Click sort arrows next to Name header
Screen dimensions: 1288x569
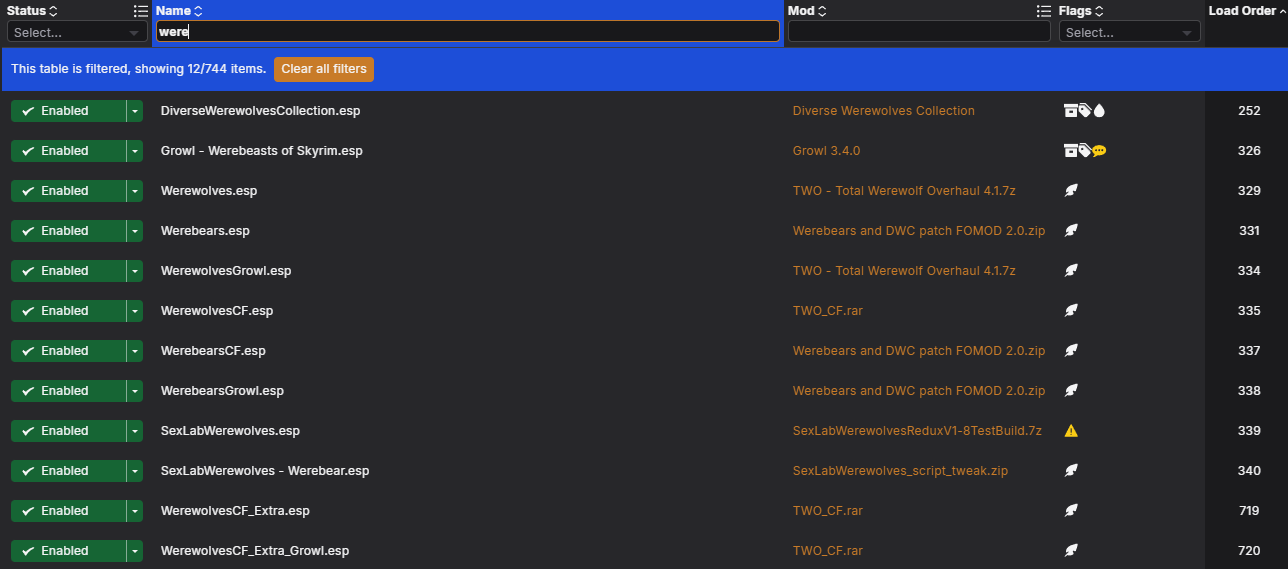(x=198, y=11)
